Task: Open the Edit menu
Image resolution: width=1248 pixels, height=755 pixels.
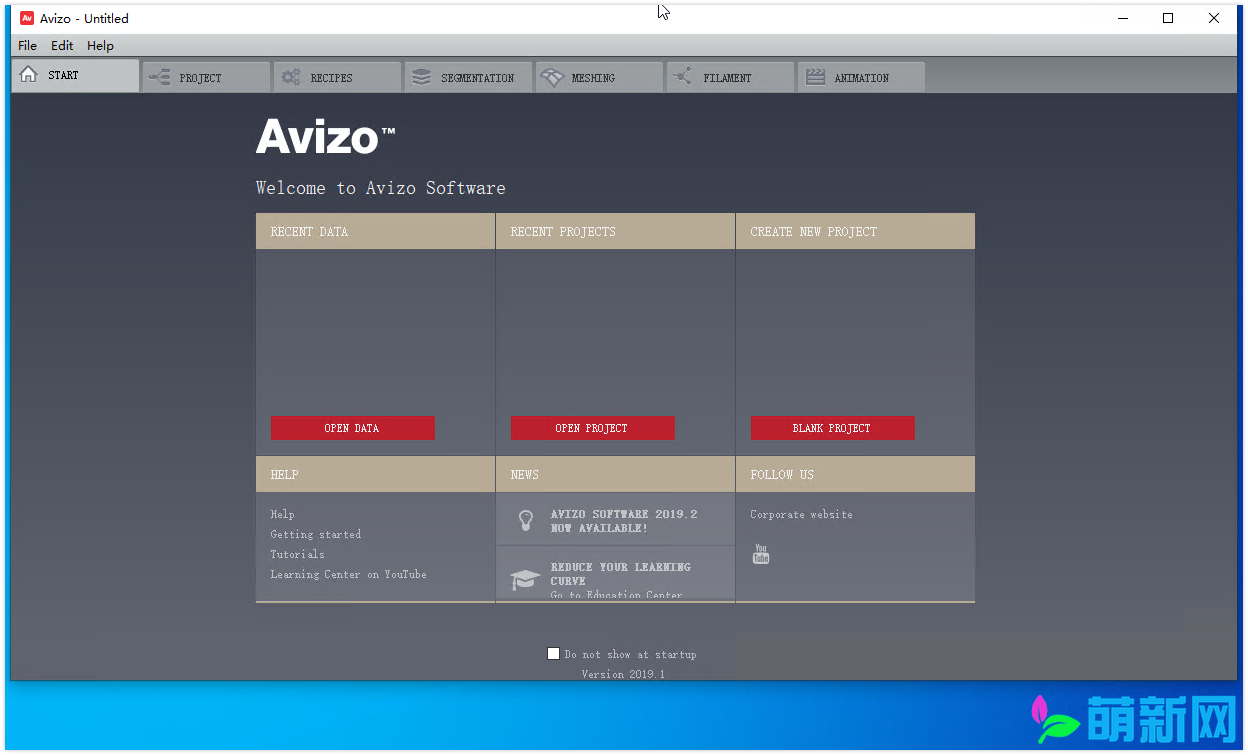Action: pos(62,45)
